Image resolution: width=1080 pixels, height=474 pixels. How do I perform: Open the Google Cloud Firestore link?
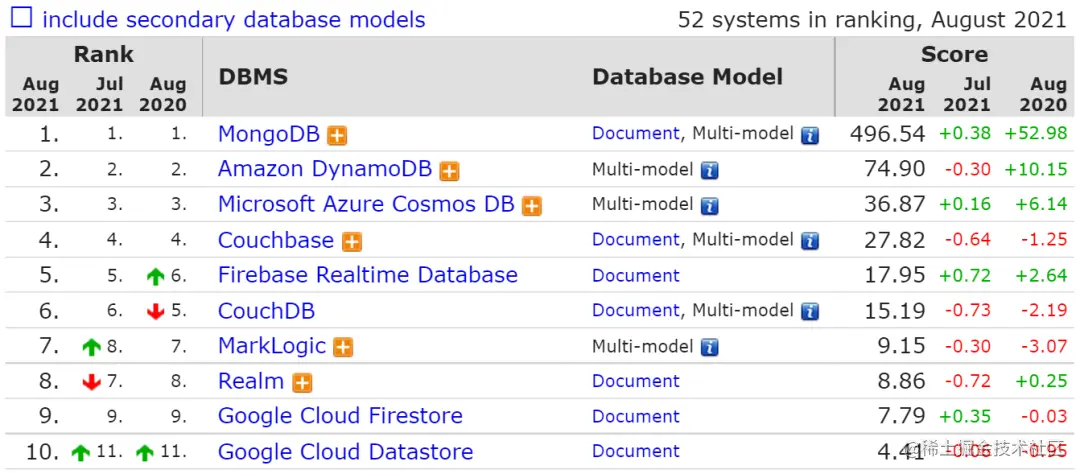click(x=340, y=416)
